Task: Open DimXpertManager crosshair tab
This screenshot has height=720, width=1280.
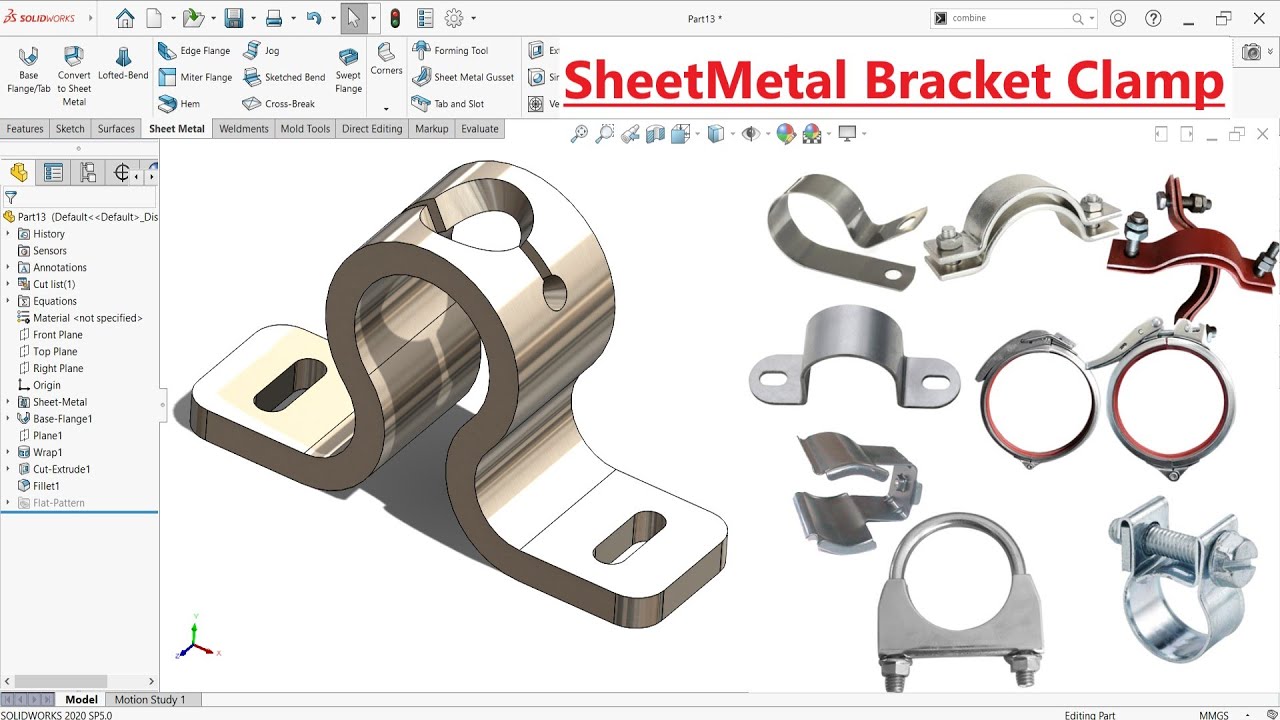Action: 122,173
